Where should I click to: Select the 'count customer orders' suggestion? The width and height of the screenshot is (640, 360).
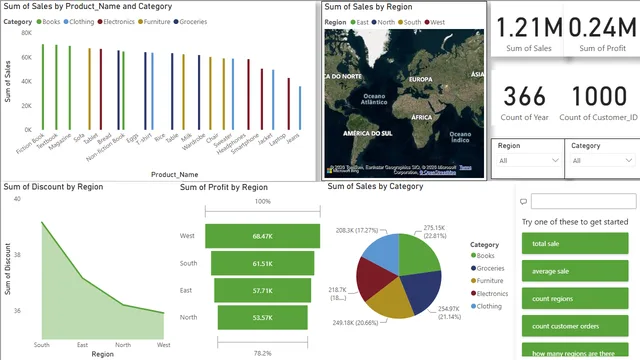[x=575, y=326]
